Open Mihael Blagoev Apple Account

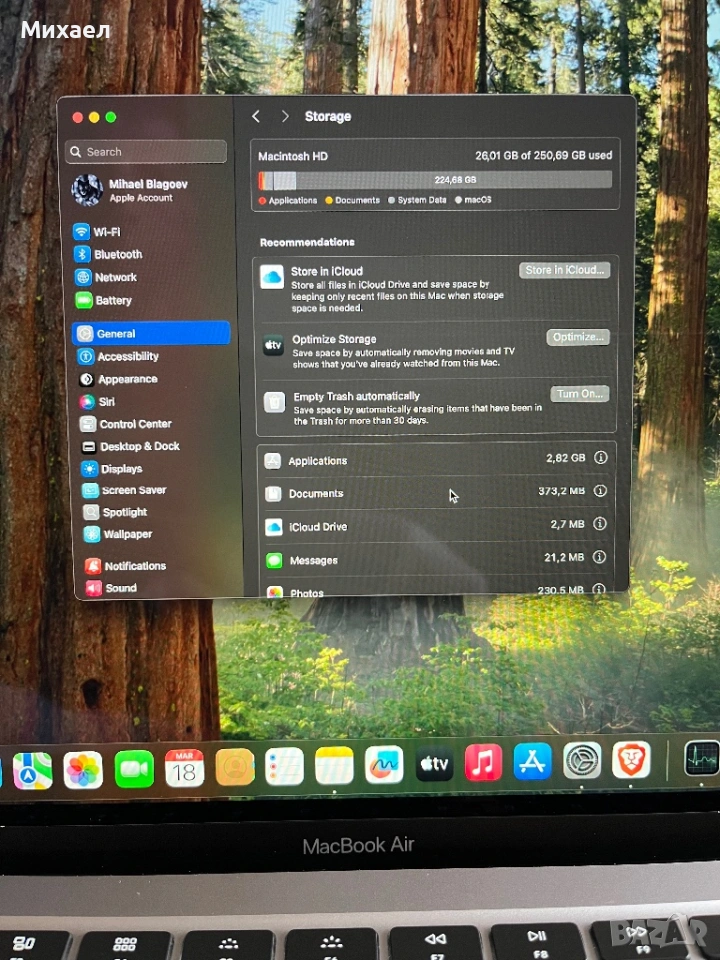(x=130, y=190)
